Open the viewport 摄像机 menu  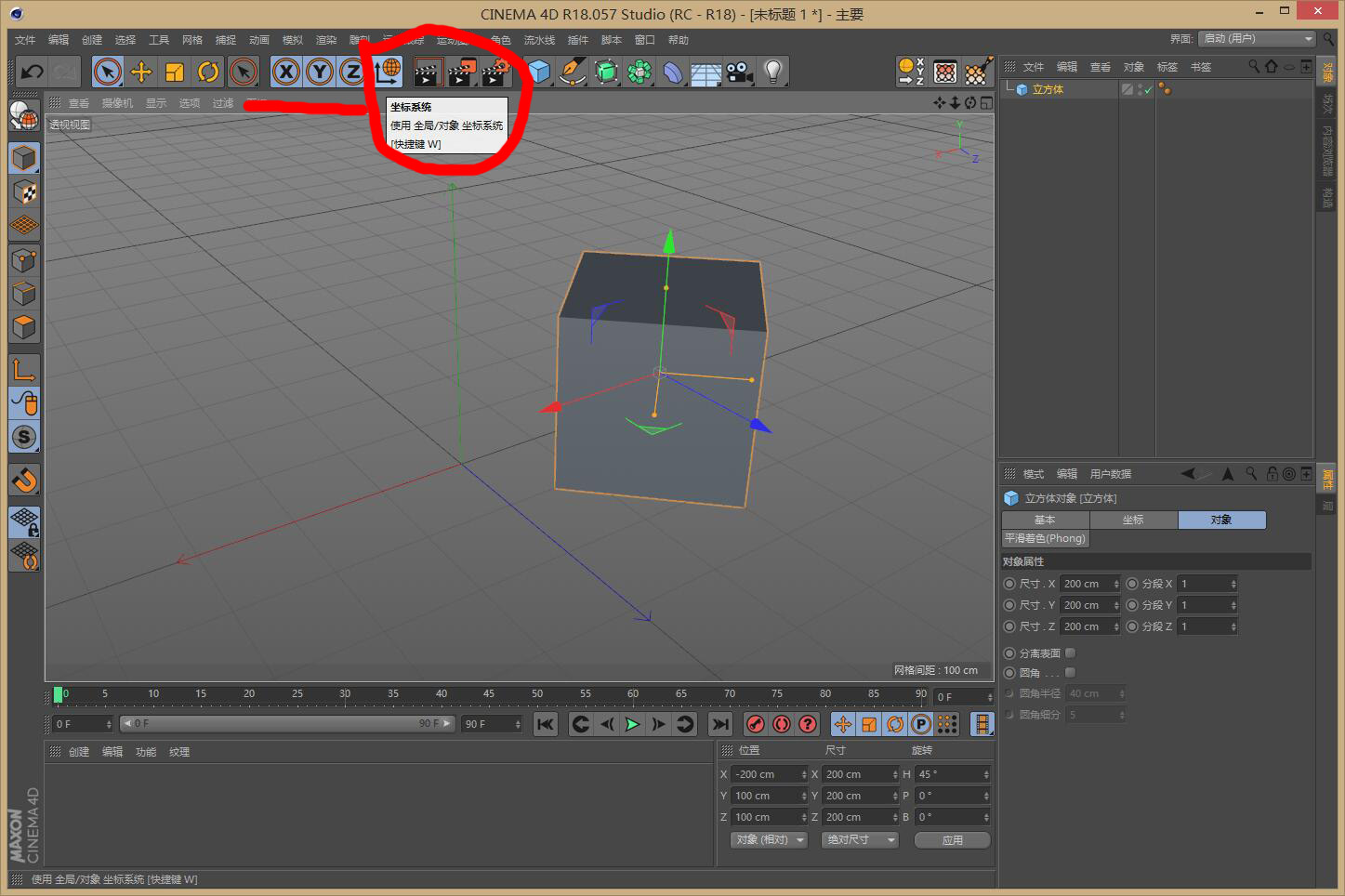[x=117, y=103]
